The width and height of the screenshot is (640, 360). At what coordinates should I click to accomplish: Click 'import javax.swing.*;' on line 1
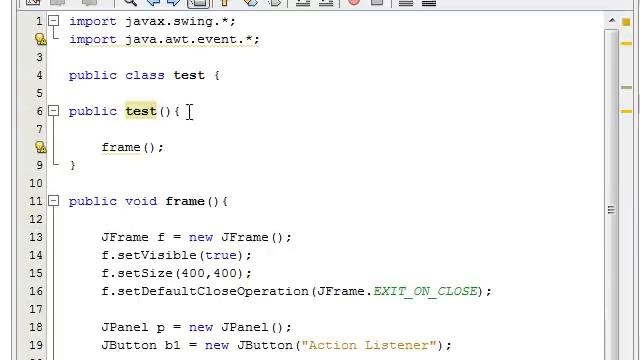[x=152, y=22]
